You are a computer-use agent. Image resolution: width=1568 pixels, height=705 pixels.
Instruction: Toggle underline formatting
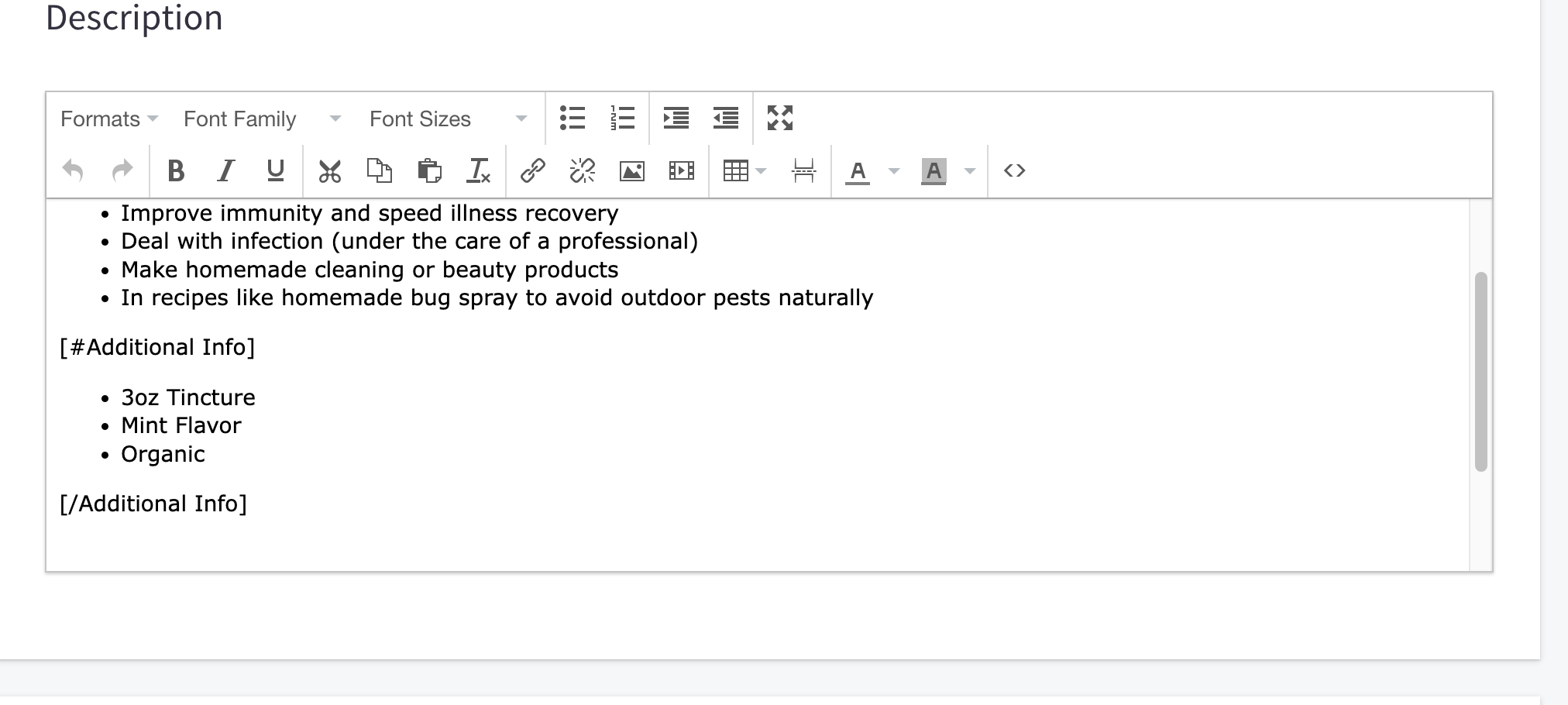(275, 170)
